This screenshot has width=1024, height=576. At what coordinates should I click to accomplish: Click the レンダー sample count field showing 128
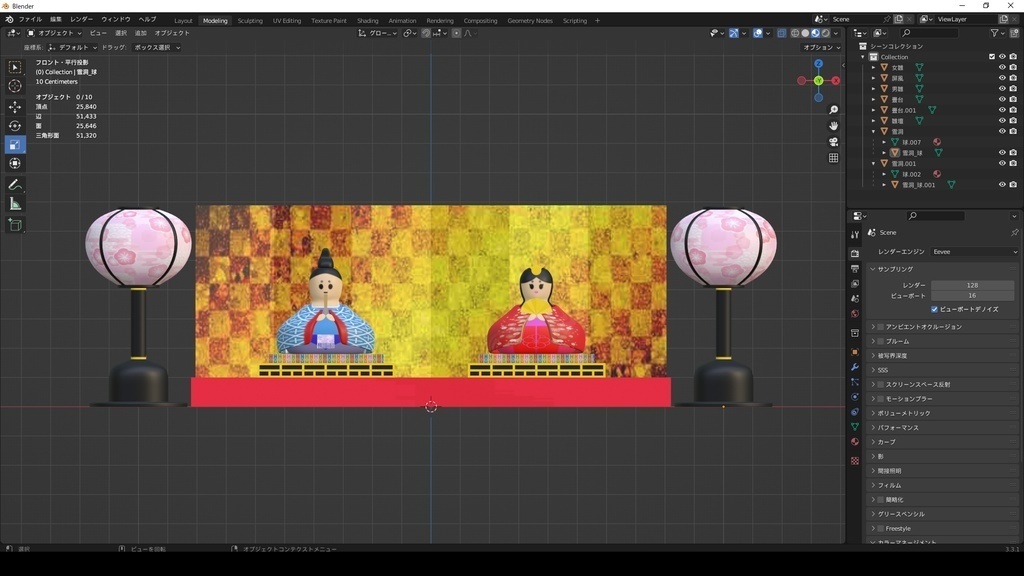tap(974, 285)
